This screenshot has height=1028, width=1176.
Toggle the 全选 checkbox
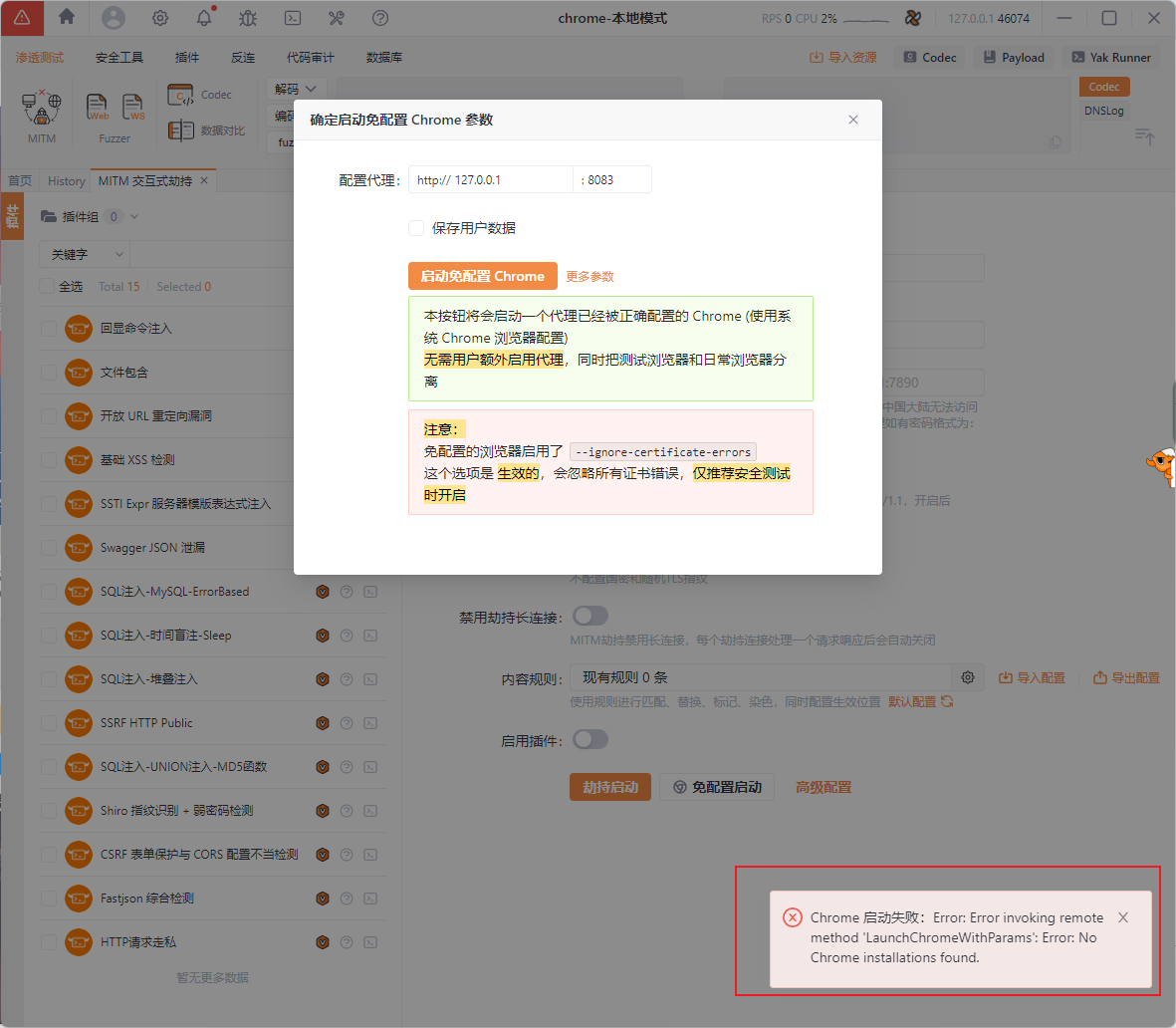47,287
